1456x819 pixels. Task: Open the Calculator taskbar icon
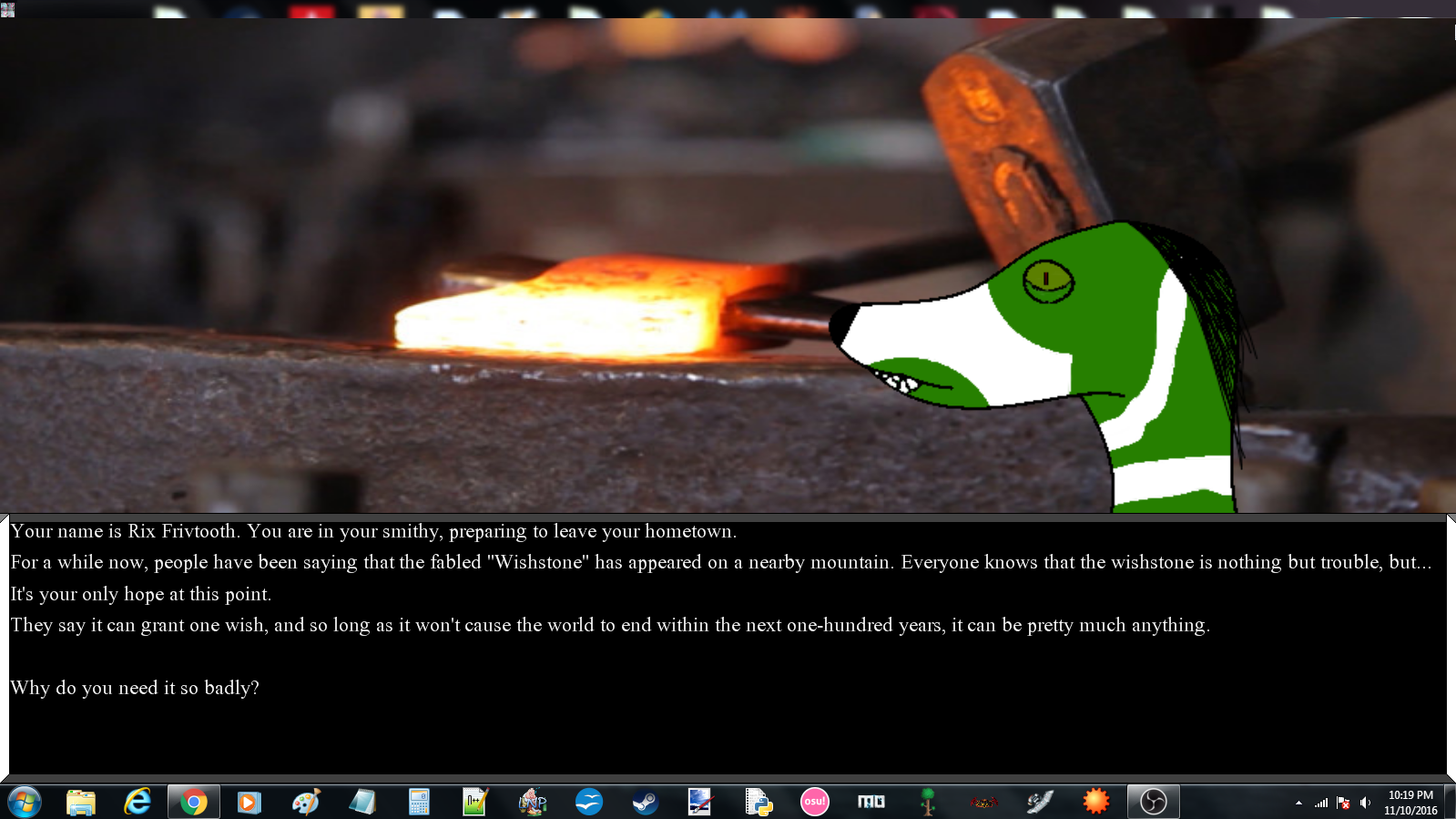tap(419, 802)
